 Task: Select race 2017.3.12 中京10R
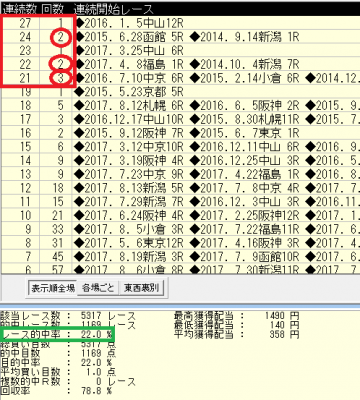(x=130, y=147)
